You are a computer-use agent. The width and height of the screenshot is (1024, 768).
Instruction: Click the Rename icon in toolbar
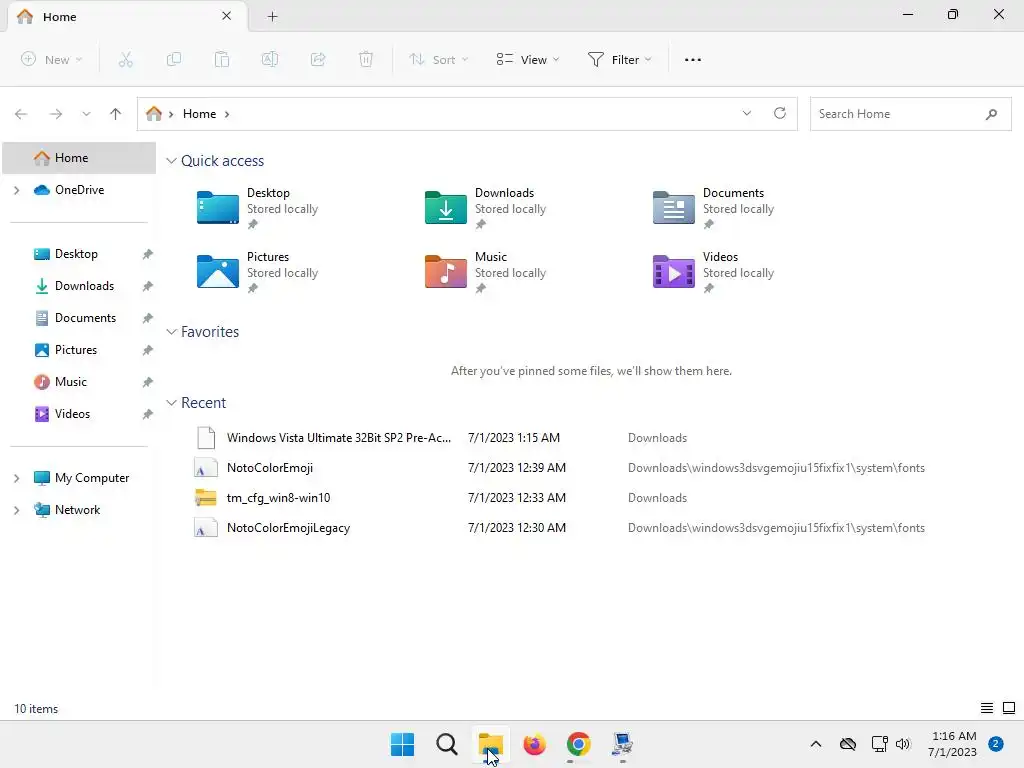pos(270,59)
